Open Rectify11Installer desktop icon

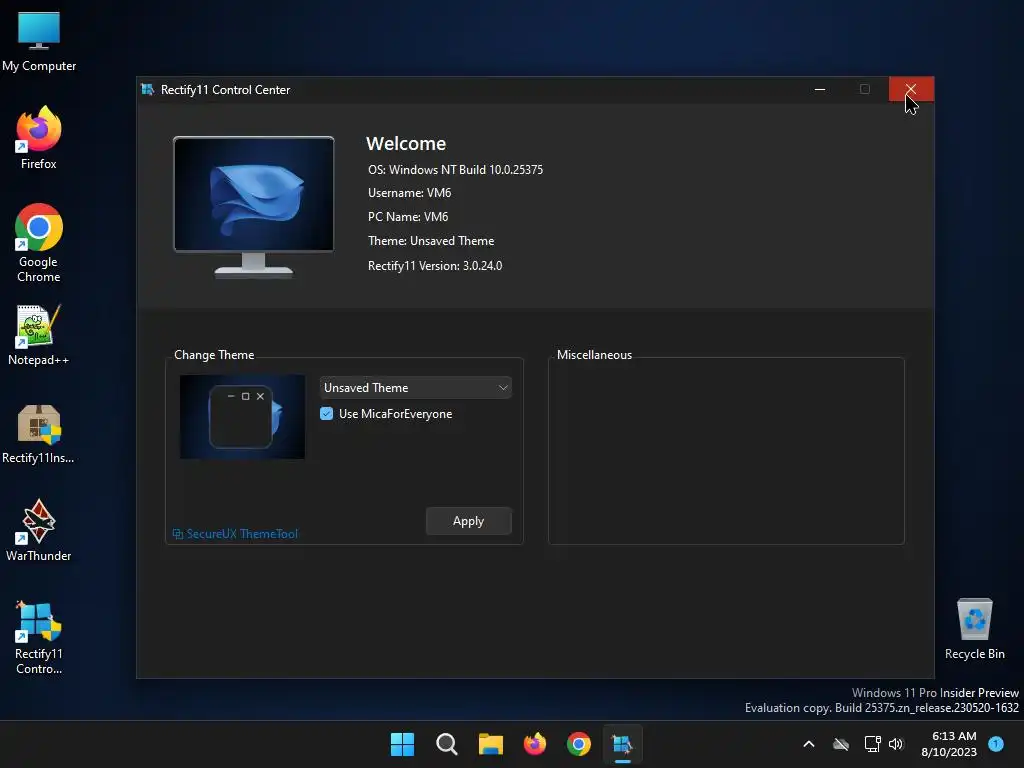[39, 433]
